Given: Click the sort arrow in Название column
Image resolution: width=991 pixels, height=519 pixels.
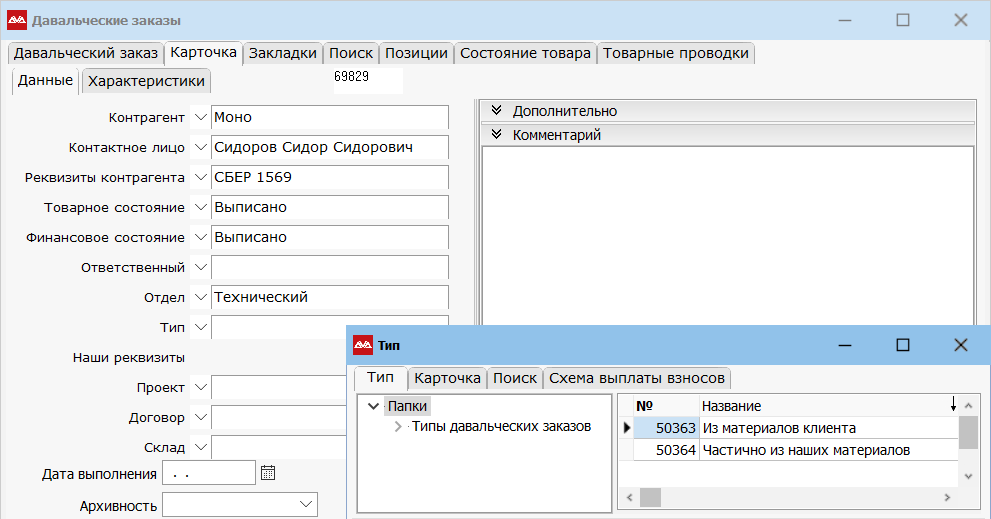Looking at the screenshot, I should click(x=952, y=405).
